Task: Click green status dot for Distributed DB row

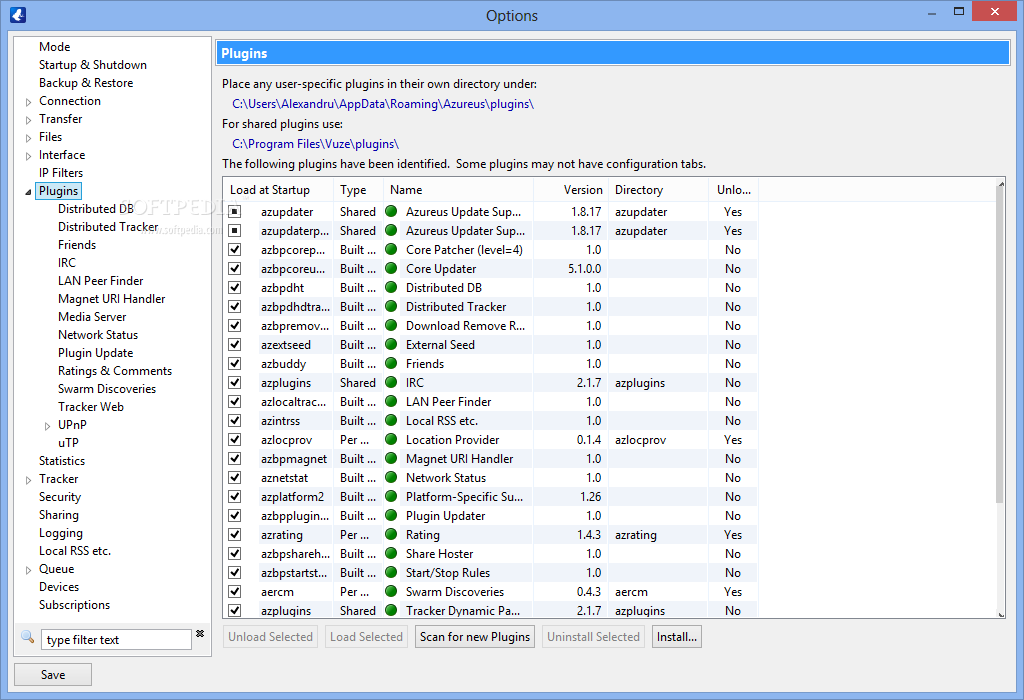Action: coord(391,287)
